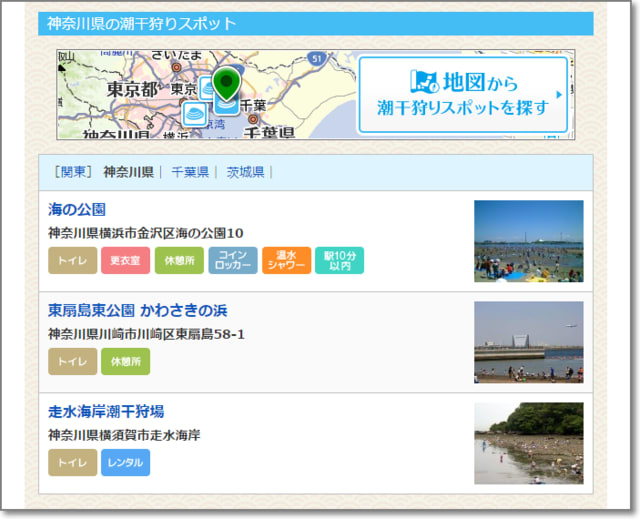Click the map flag icon beside 地図から
The width and height of the screenshot is (640, 519).
coord(425,81)
